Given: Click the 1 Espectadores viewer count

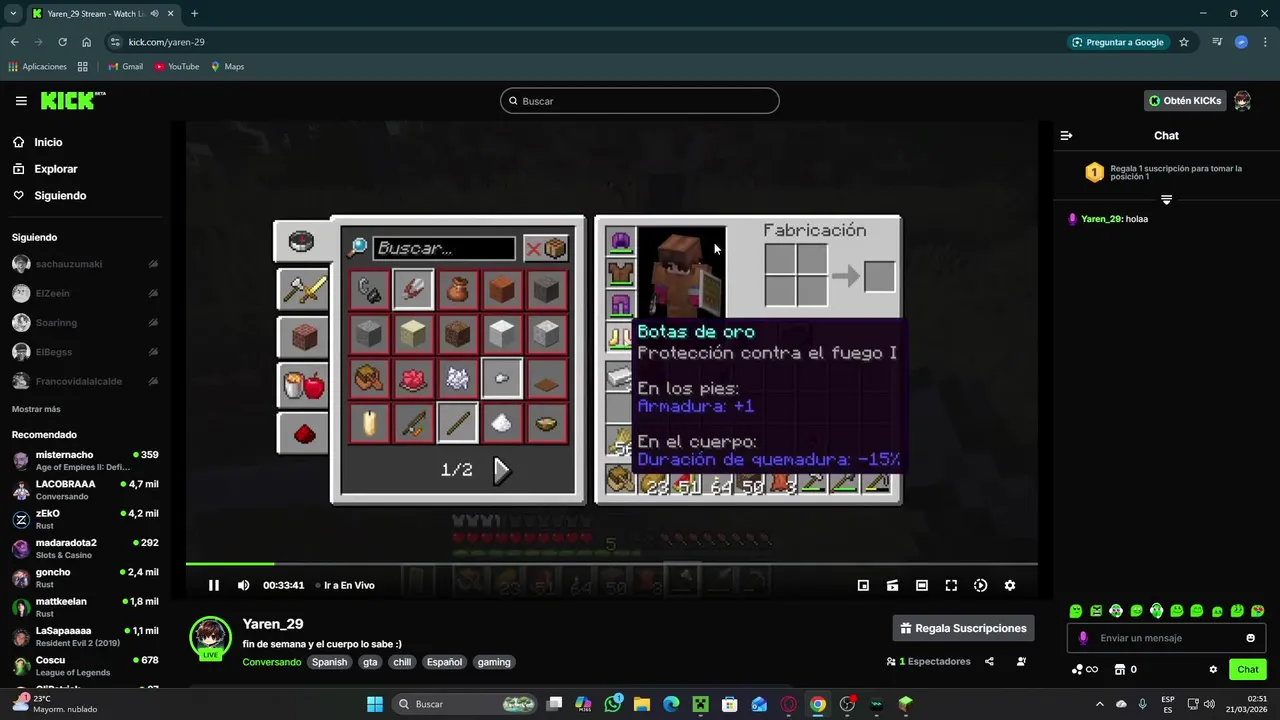Looking at the screenshot, I should 928,661.
